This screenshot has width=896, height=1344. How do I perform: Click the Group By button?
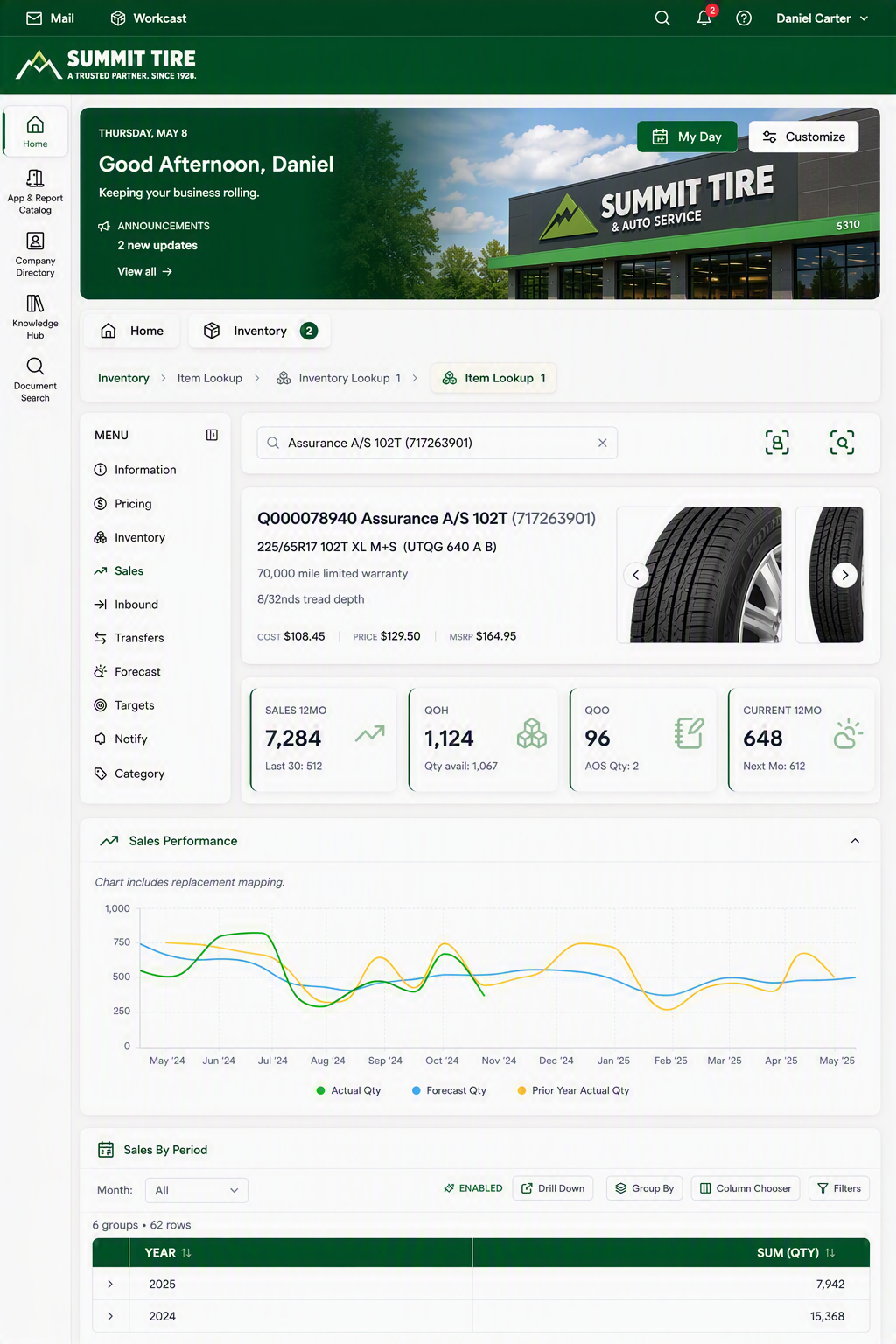coord(644,1188)
